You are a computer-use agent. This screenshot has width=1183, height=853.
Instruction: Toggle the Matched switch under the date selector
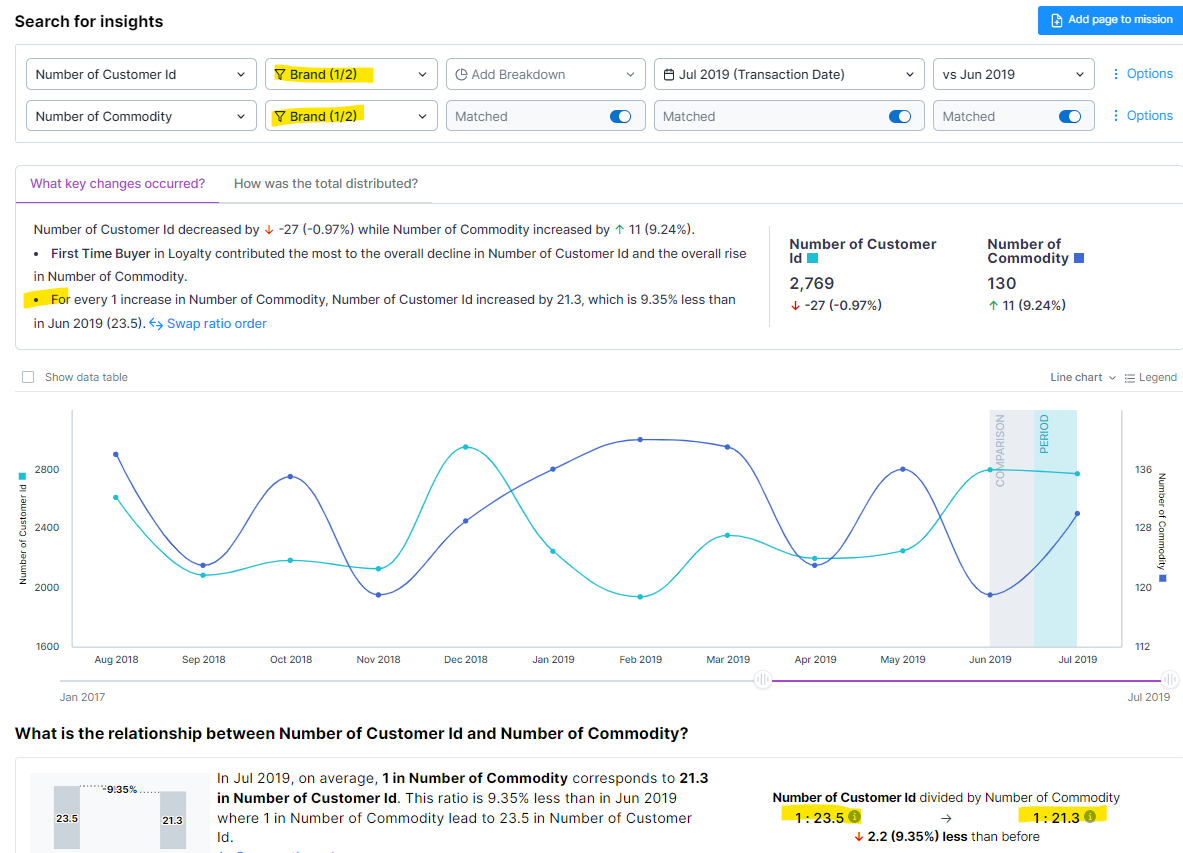pyautogui.click(x=899, y=116)
